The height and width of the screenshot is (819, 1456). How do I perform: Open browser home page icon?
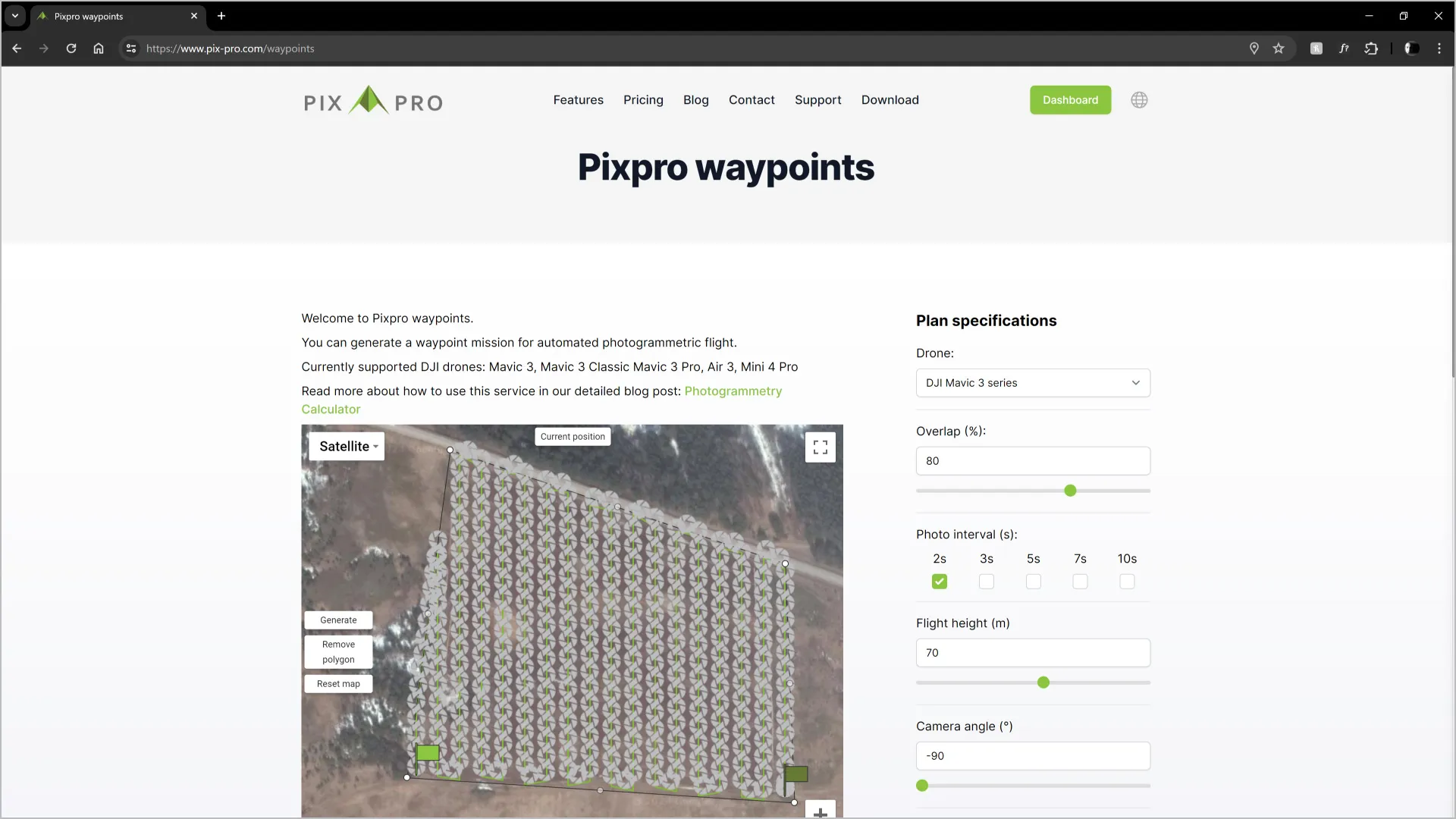pyautogui.click(x=99, y=49)
